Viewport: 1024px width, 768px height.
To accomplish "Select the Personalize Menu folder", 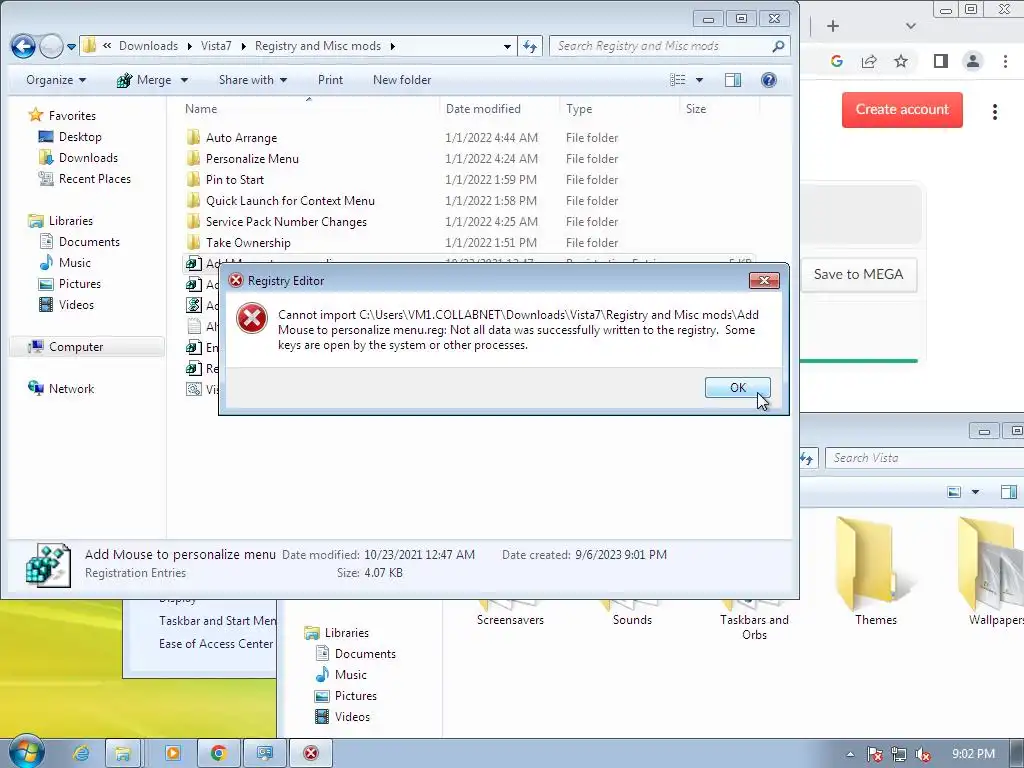I will coord(252,159).
